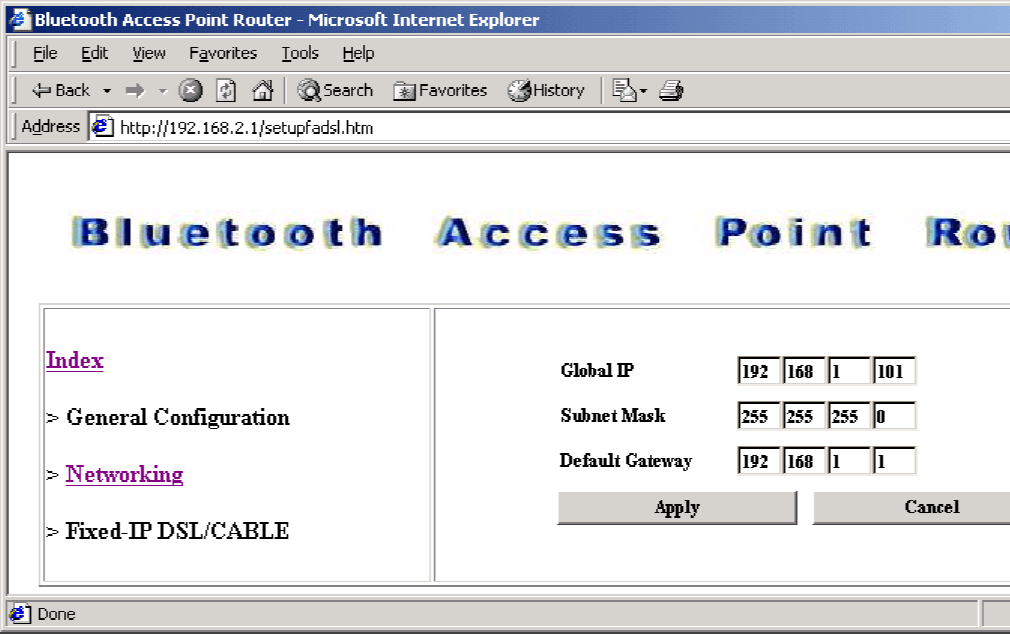Screen dimensions: 1010x634
Task: Click Subnet Mask first octet field
Action: pyautogui.click(x=759, y=416)
